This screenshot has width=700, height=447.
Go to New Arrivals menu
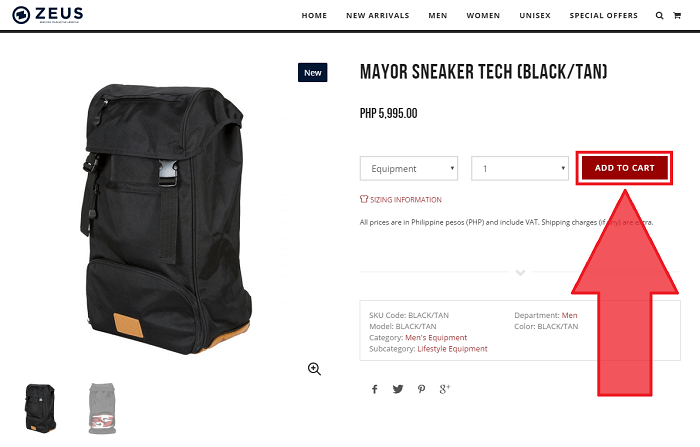pos(378,16)
